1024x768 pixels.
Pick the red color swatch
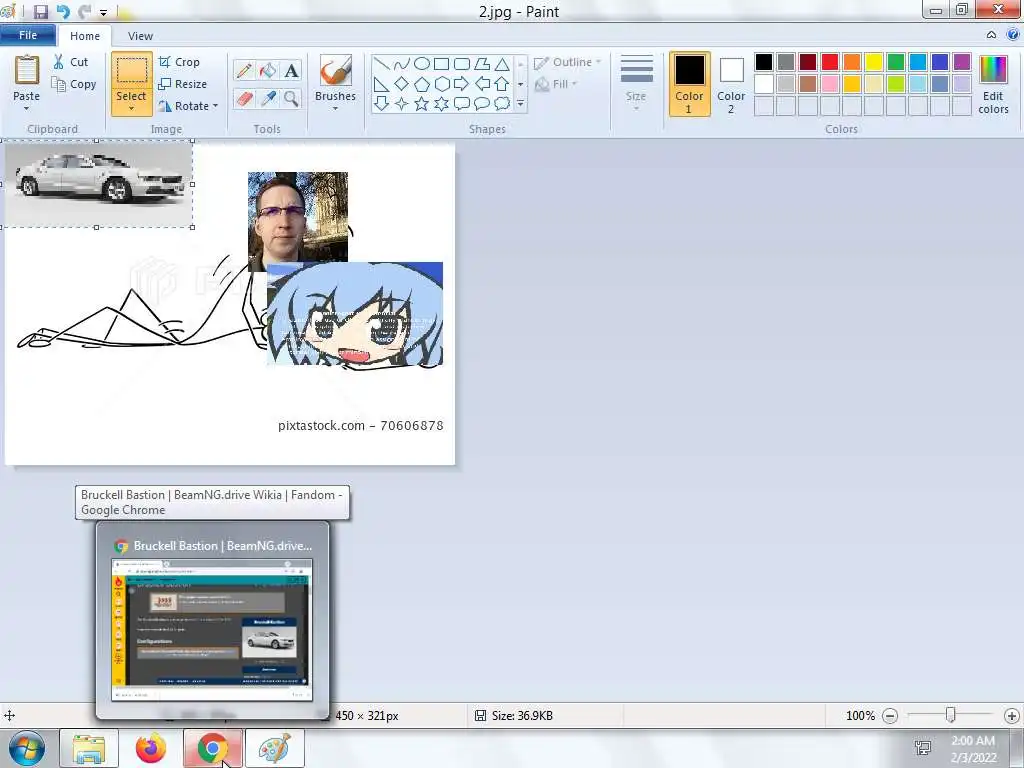[829, 62]
